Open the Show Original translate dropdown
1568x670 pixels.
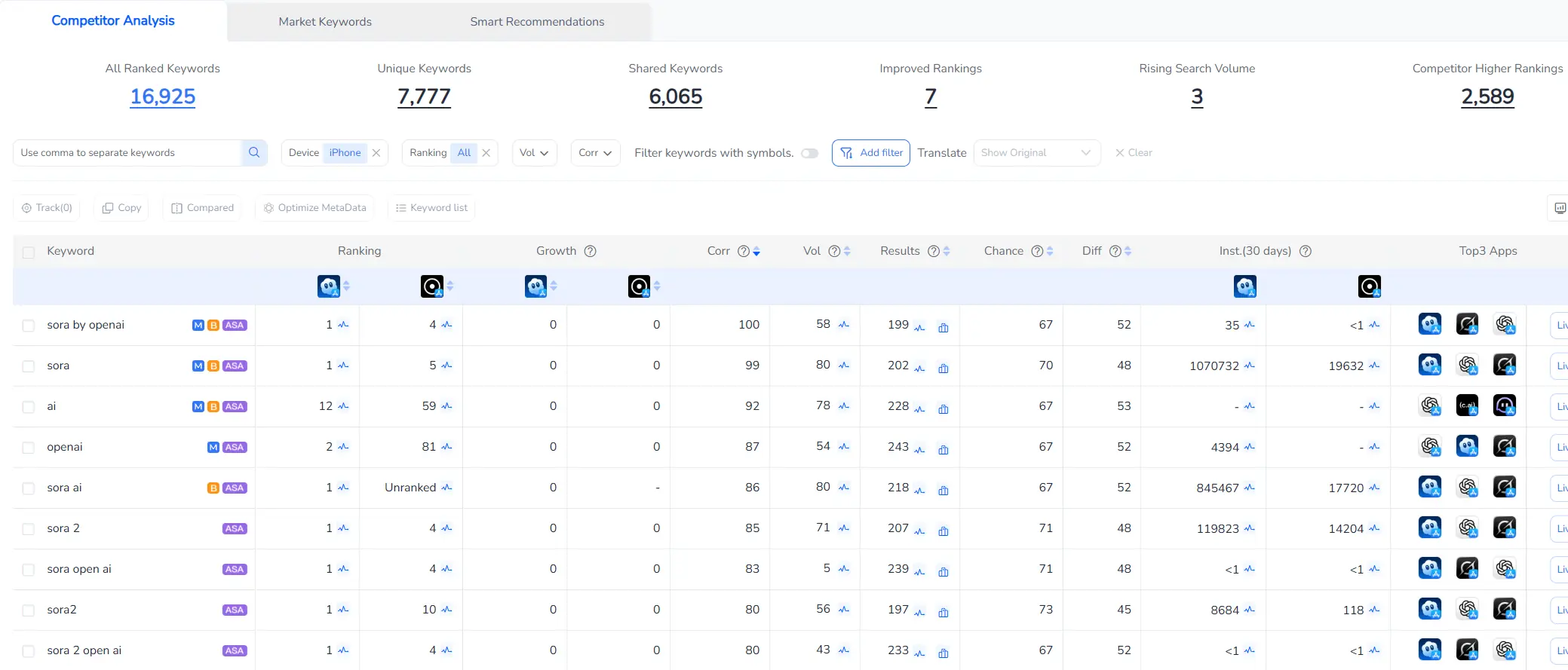click(1036, 152)
